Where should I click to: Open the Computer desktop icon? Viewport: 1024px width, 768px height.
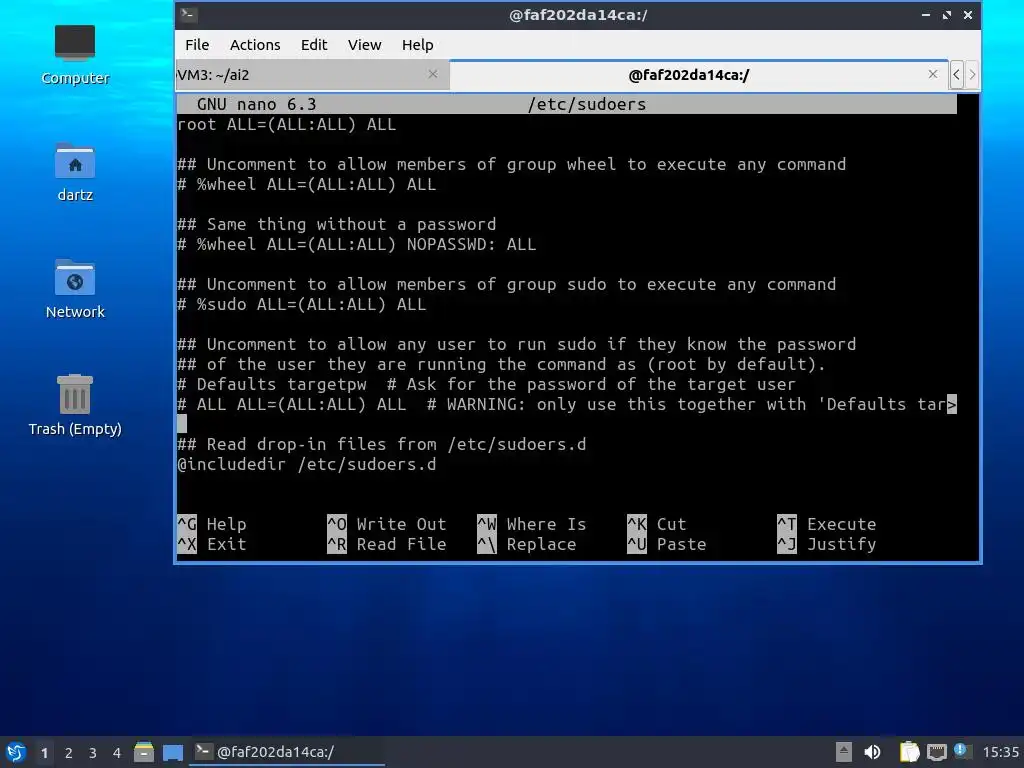(x=75, y=55)
